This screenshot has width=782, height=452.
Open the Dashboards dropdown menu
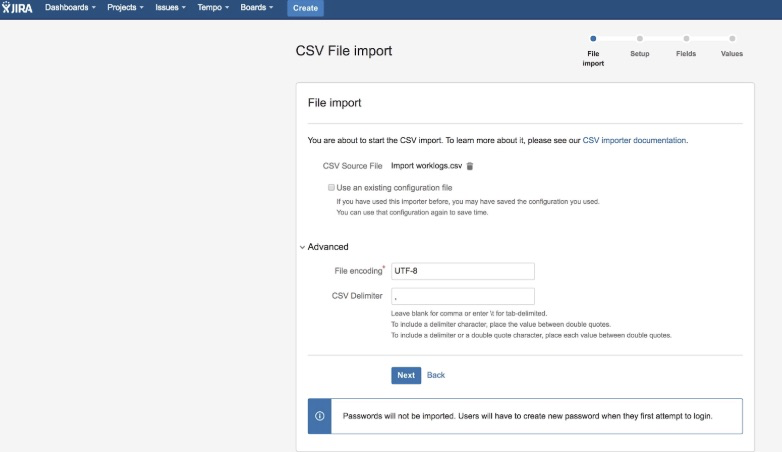click(x=70, y=8)
